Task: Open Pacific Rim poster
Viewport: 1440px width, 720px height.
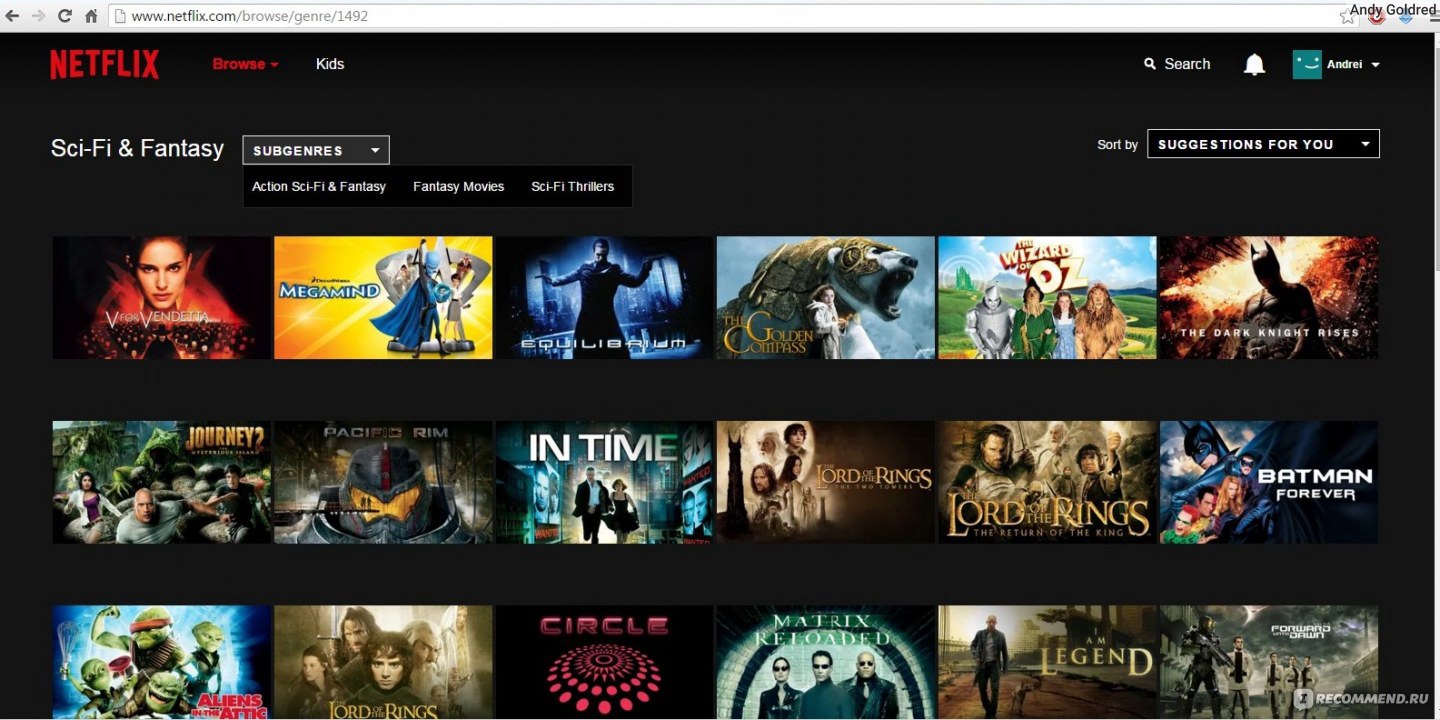Action: (383, 482)
